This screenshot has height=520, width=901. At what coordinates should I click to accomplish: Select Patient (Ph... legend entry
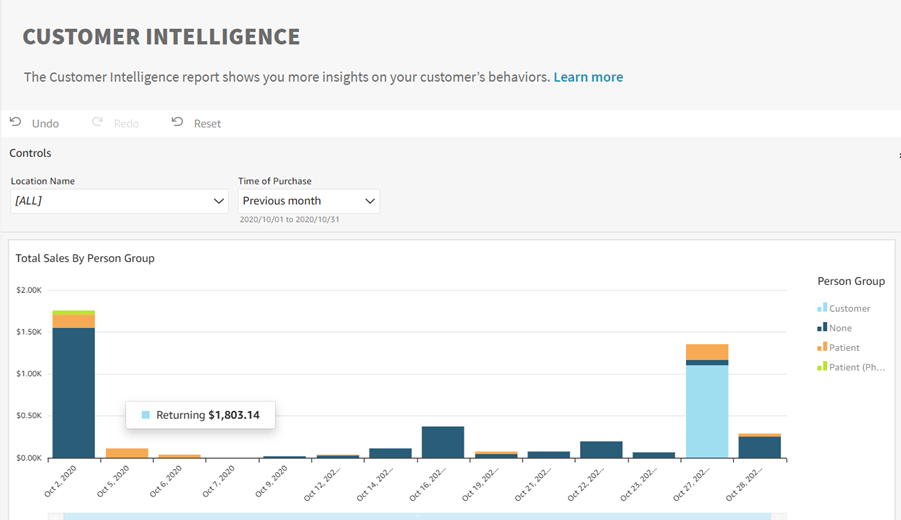pos(851,367)
